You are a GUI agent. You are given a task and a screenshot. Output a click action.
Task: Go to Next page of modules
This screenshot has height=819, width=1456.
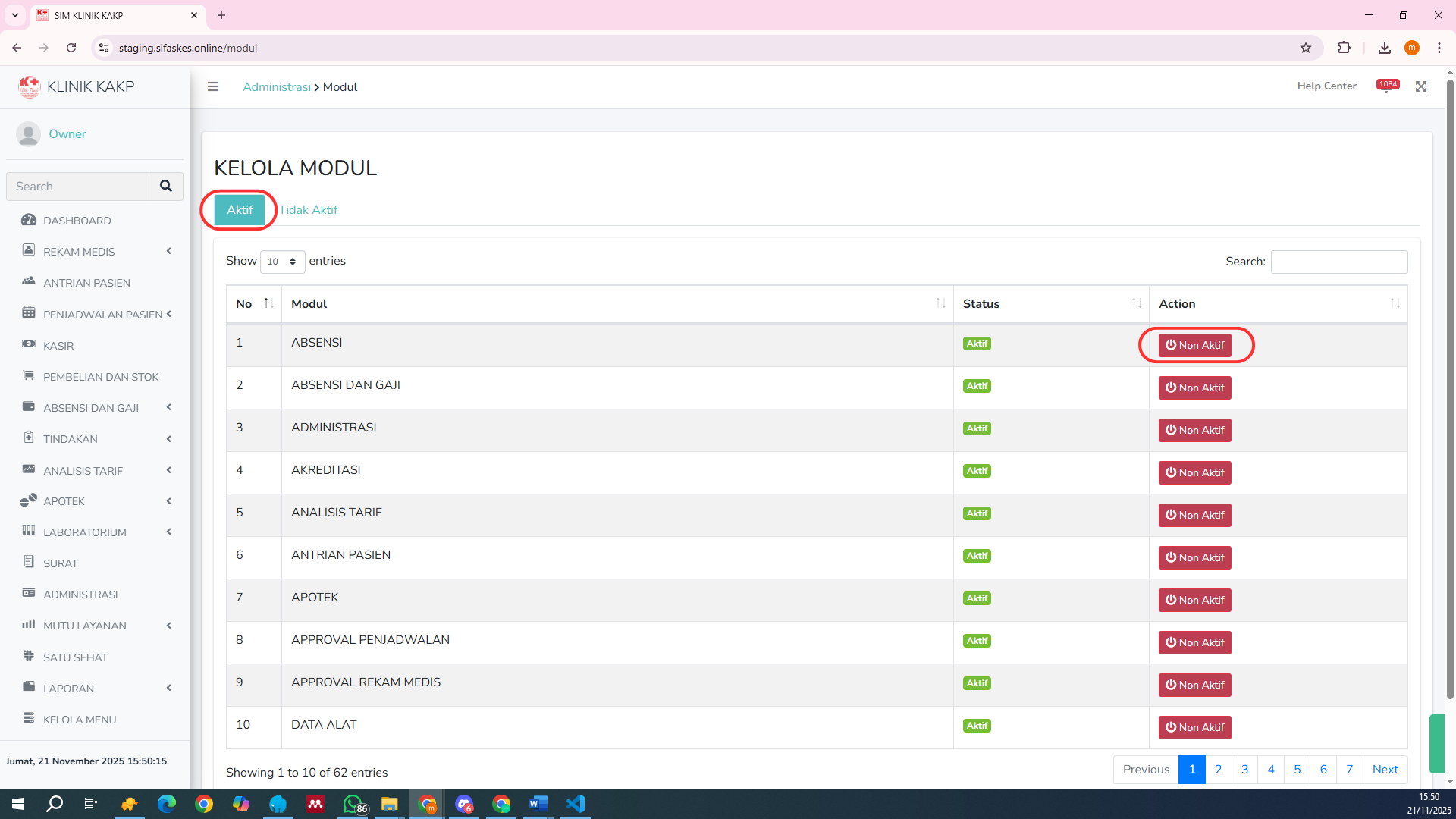1385,770
